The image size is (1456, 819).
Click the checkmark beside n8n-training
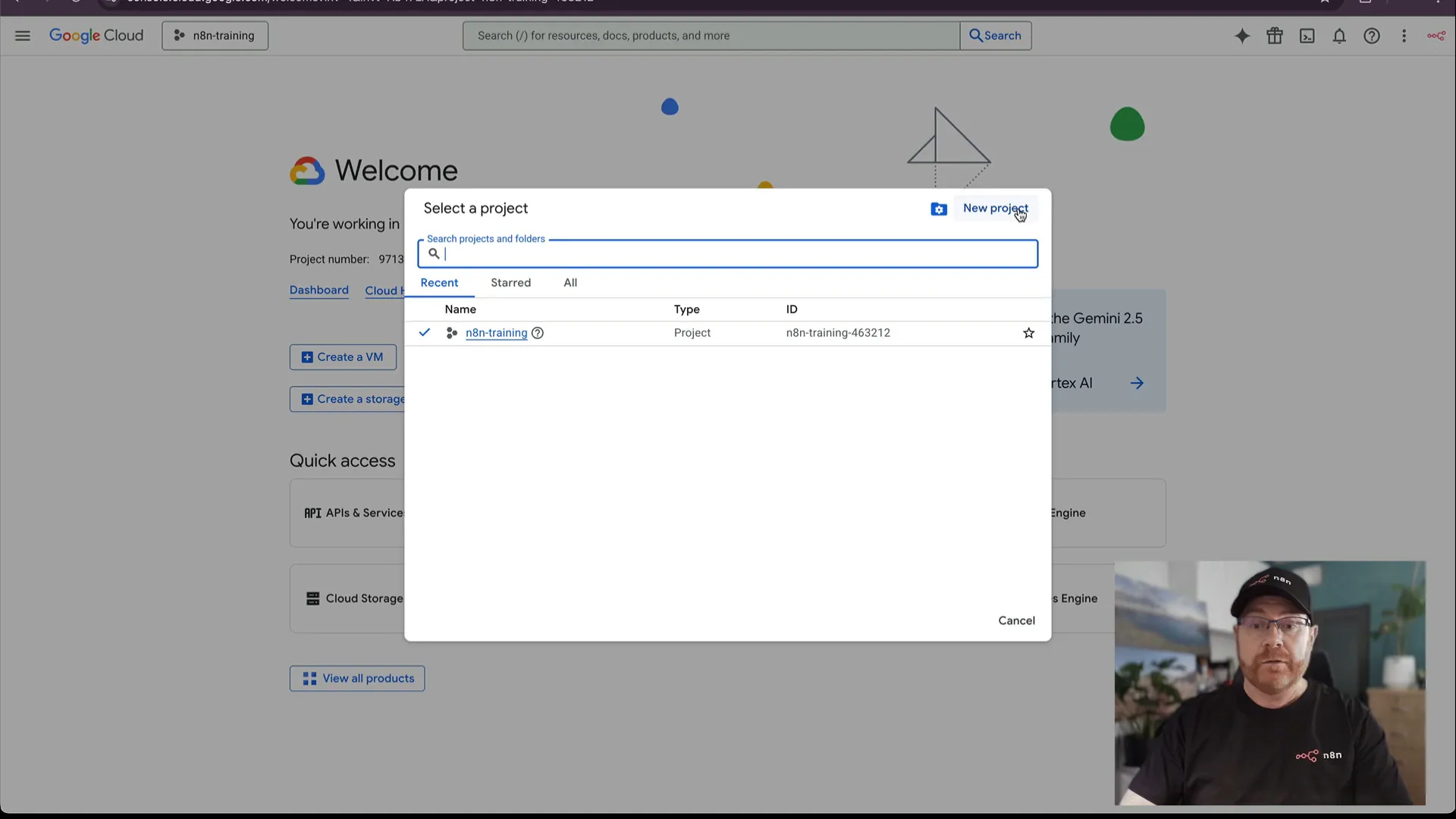[425, 332]
